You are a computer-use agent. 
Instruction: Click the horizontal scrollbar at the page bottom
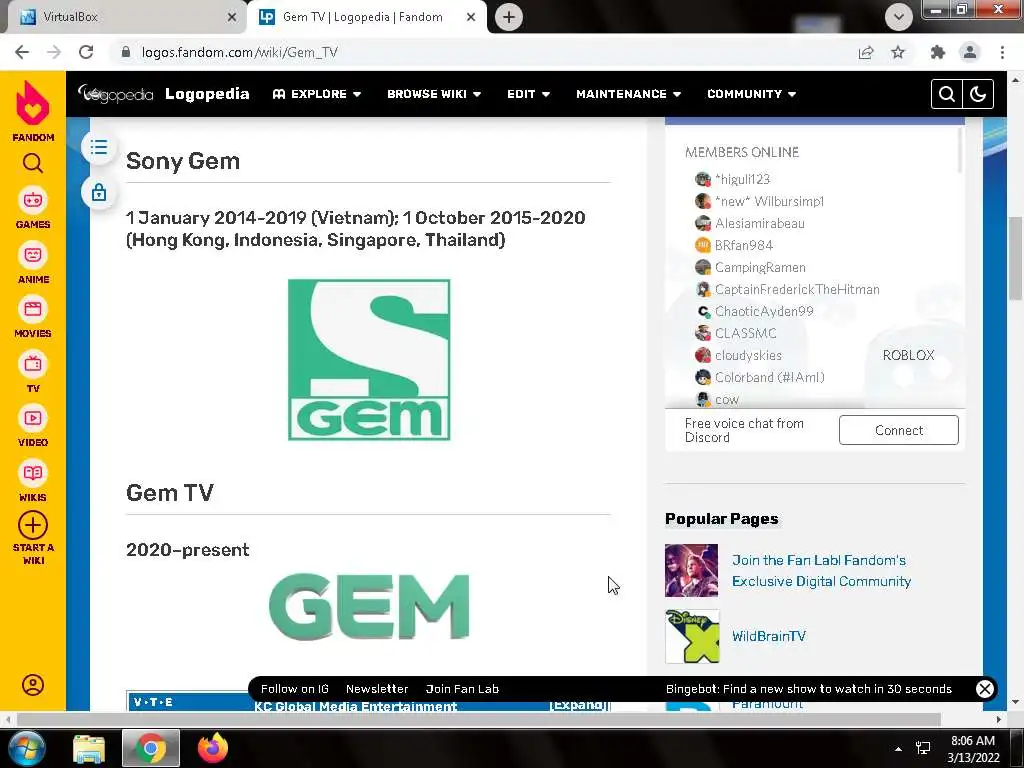pyautogui.click(x=479, y=719)
